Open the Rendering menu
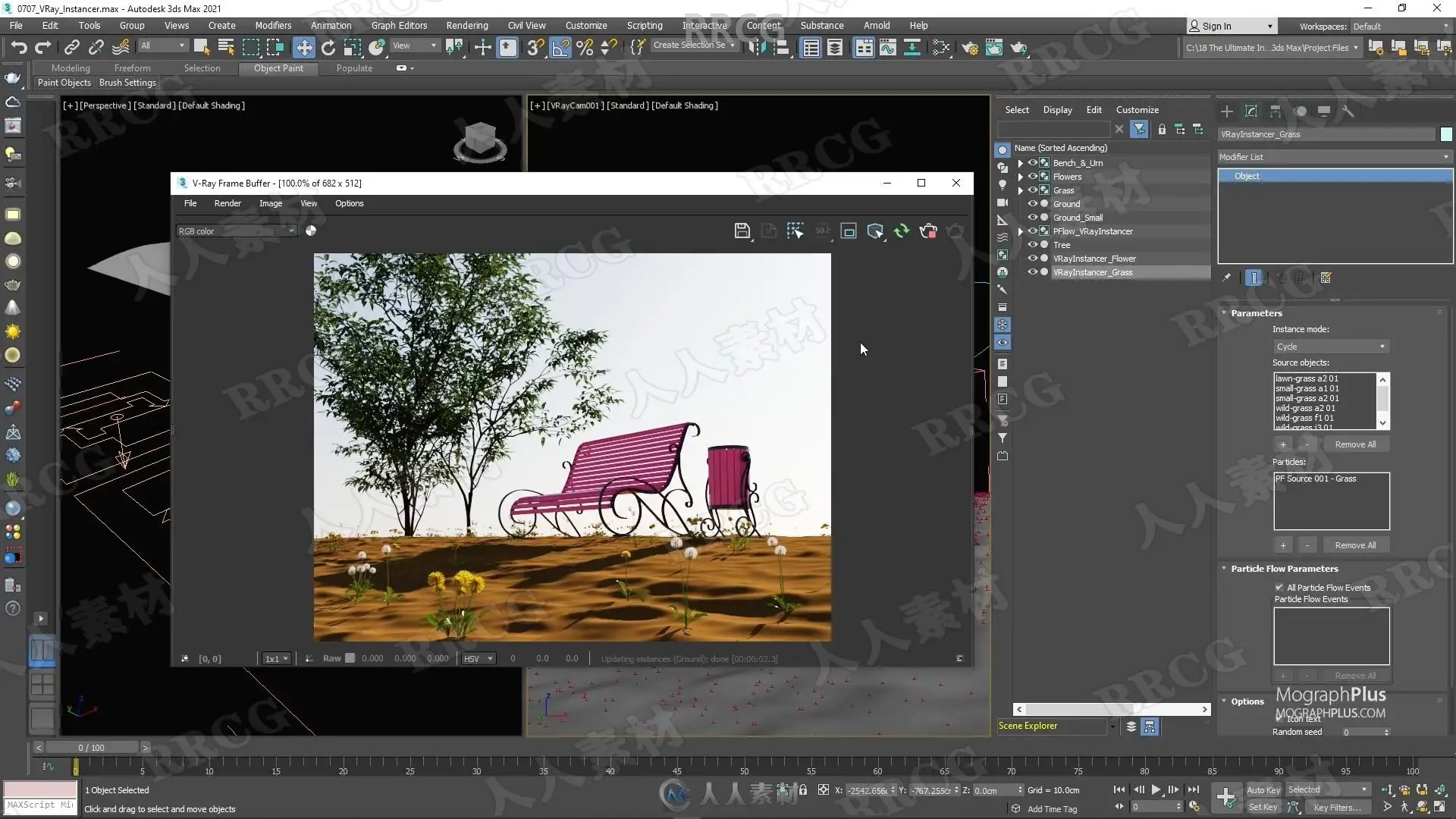Screen dimensions: 1456x819 pos(466,25)
